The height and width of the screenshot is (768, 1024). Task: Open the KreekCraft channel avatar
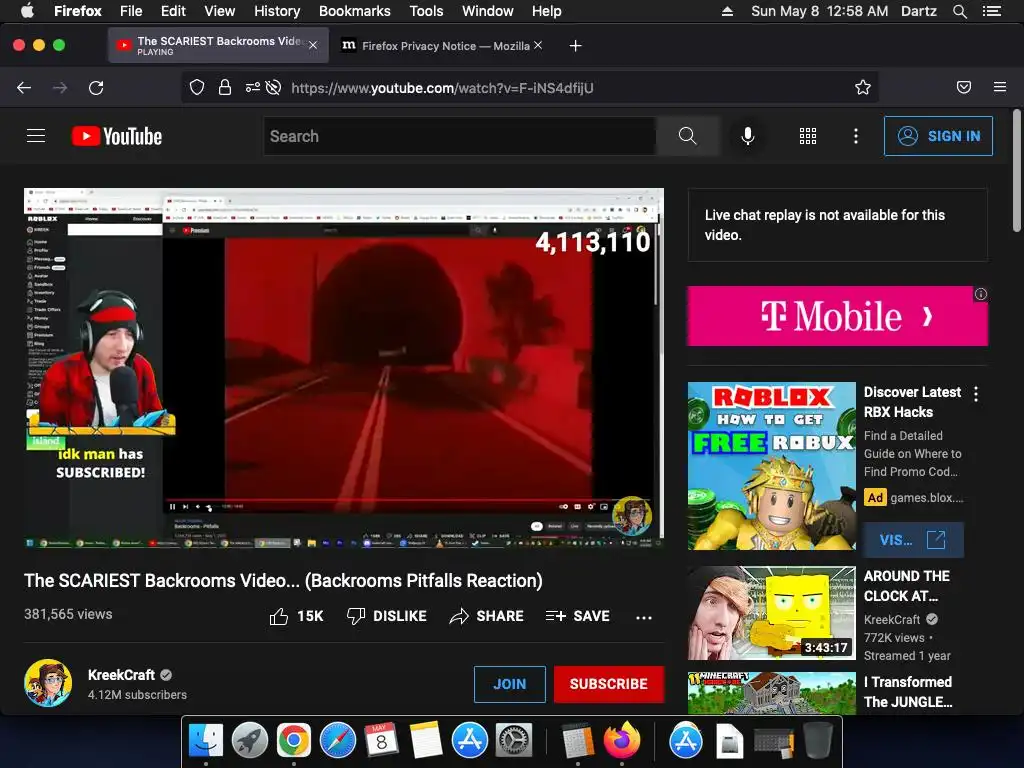click(x=48, y=683)
